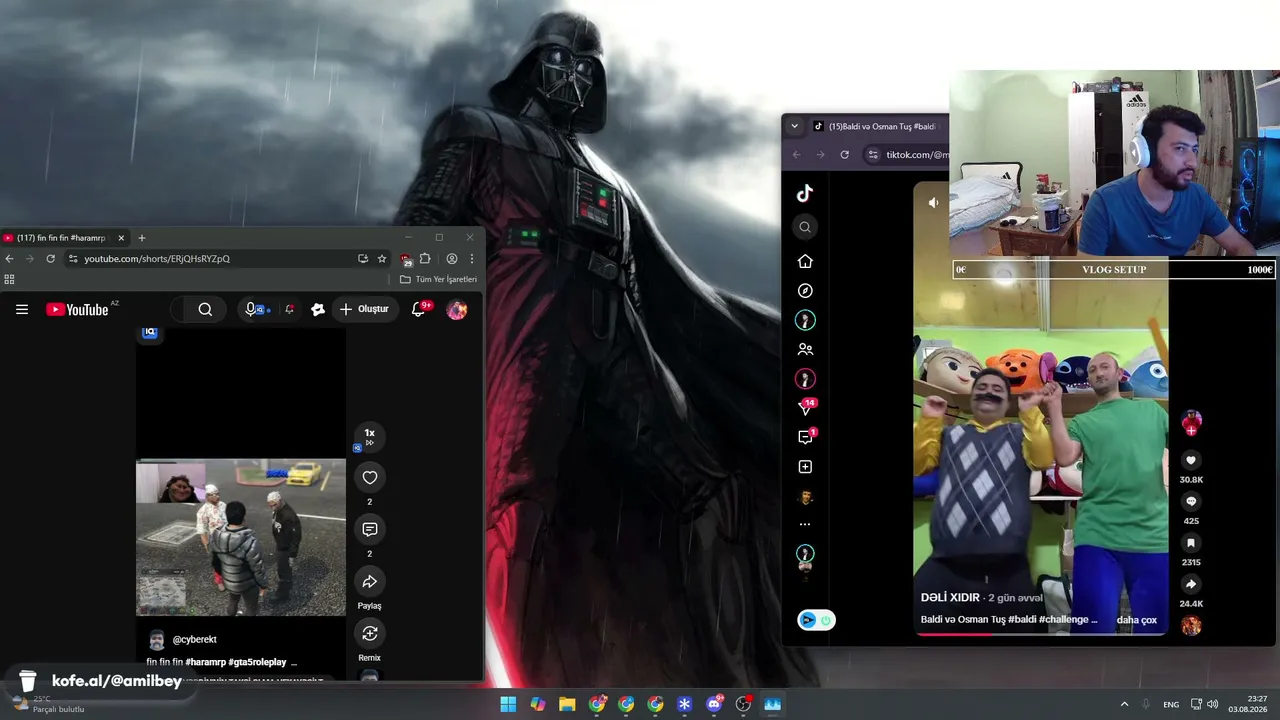Go to TikTok For You home icon
Viewport: 1280px width, 720px height.
805,261
